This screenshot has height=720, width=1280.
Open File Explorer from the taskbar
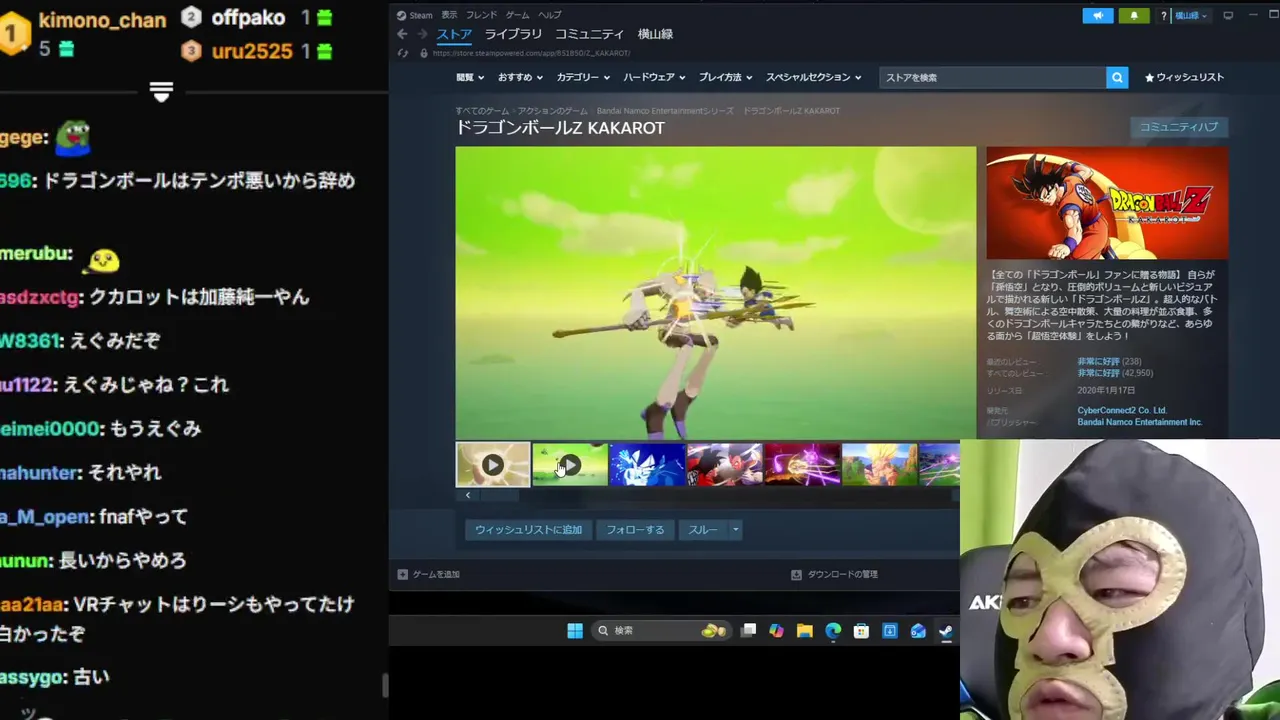click(x=804, y=631)
